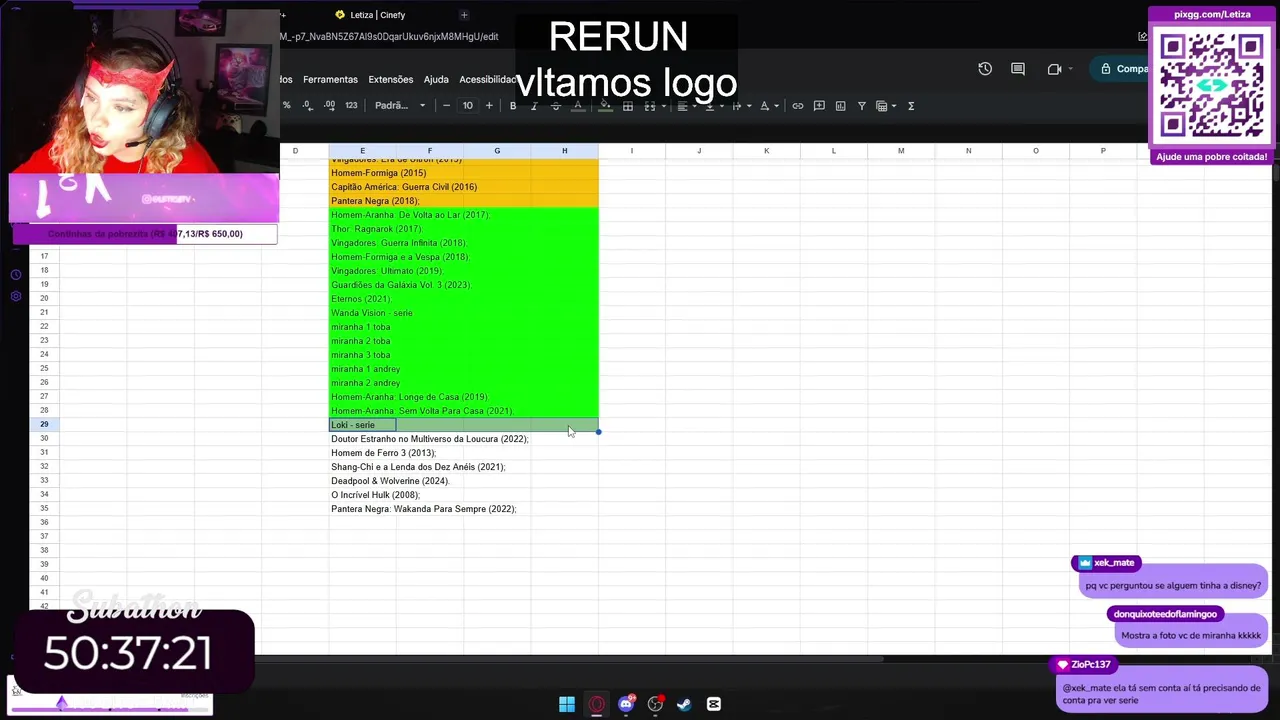The image size is (1280, 720).
Task: Click the browser address bar URL
Action: (390, 37)
